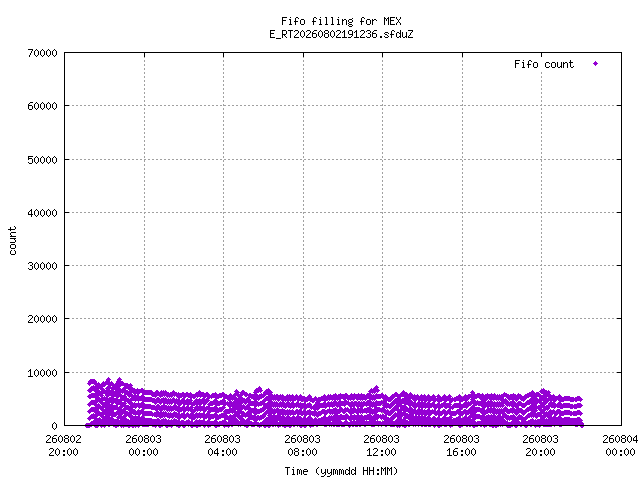The height and width of the screenshot is (480, 640).
Task: Click the 'Fifo count' legend label
Action: 544,64
